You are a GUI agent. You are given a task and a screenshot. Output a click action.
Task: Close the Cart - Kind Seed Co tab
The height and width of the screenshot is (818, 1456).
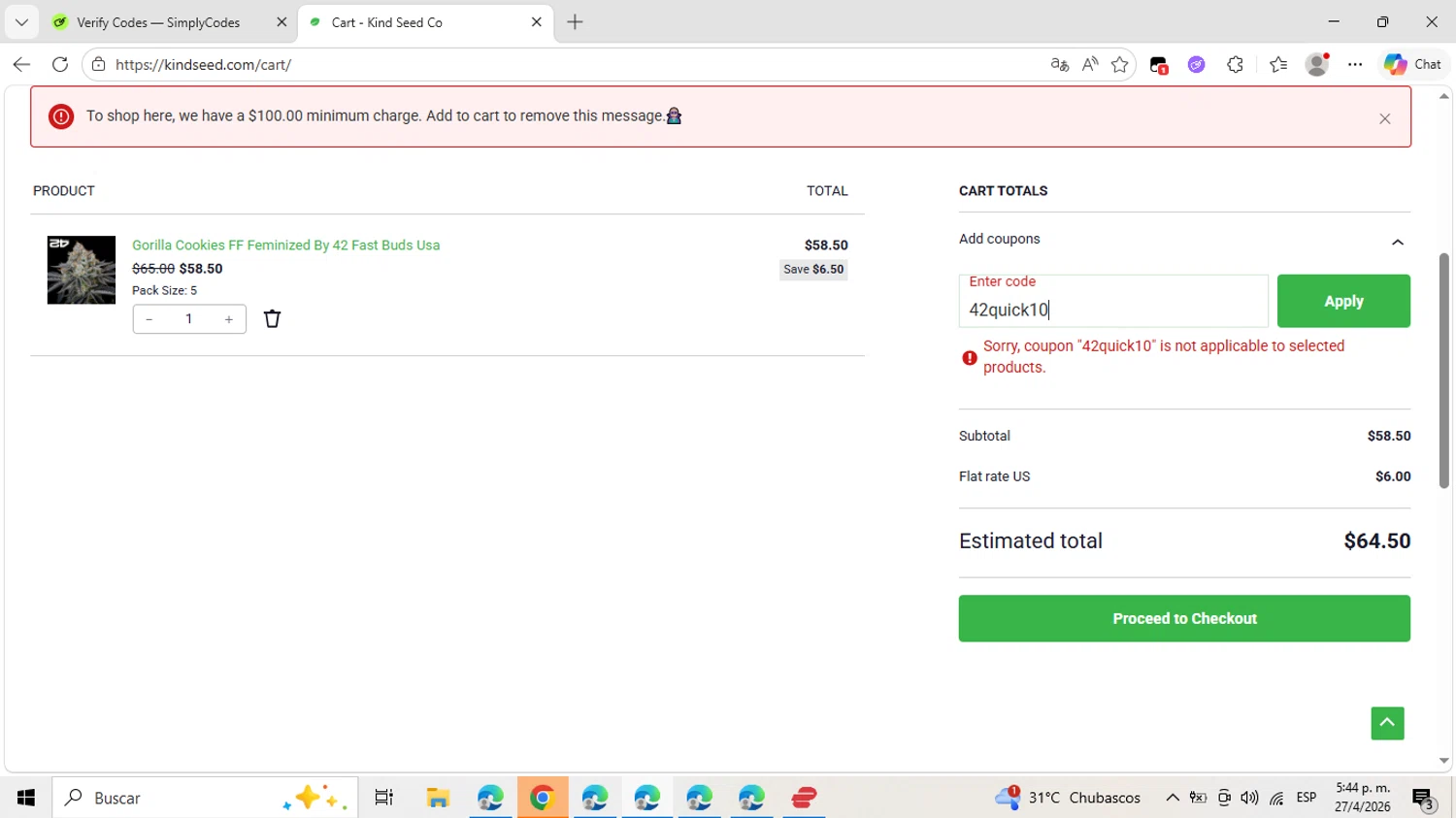point(537,22)
